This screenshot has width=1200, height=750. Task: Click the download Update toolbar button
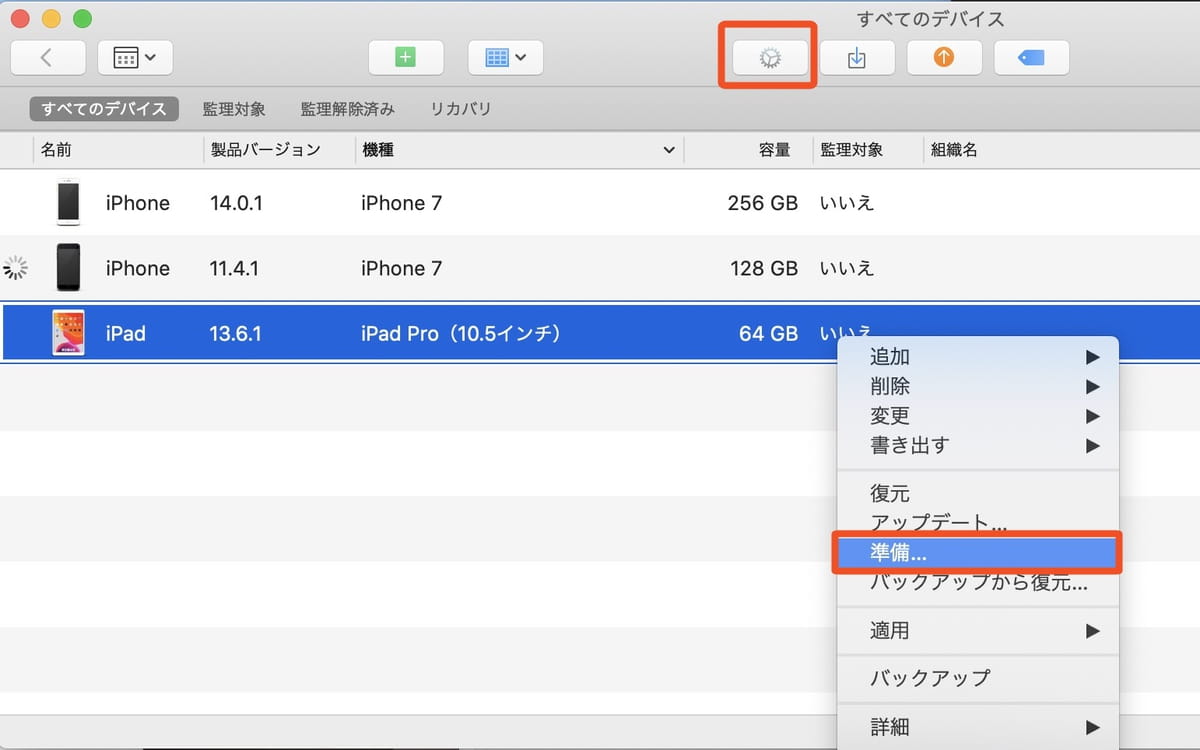(857, 58)
